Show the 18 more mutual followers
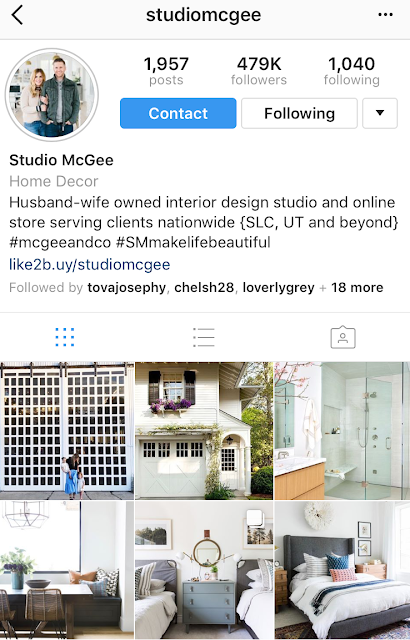Viewport: 410px width, 640px height. pyautogui.click(x=357, y=288)
